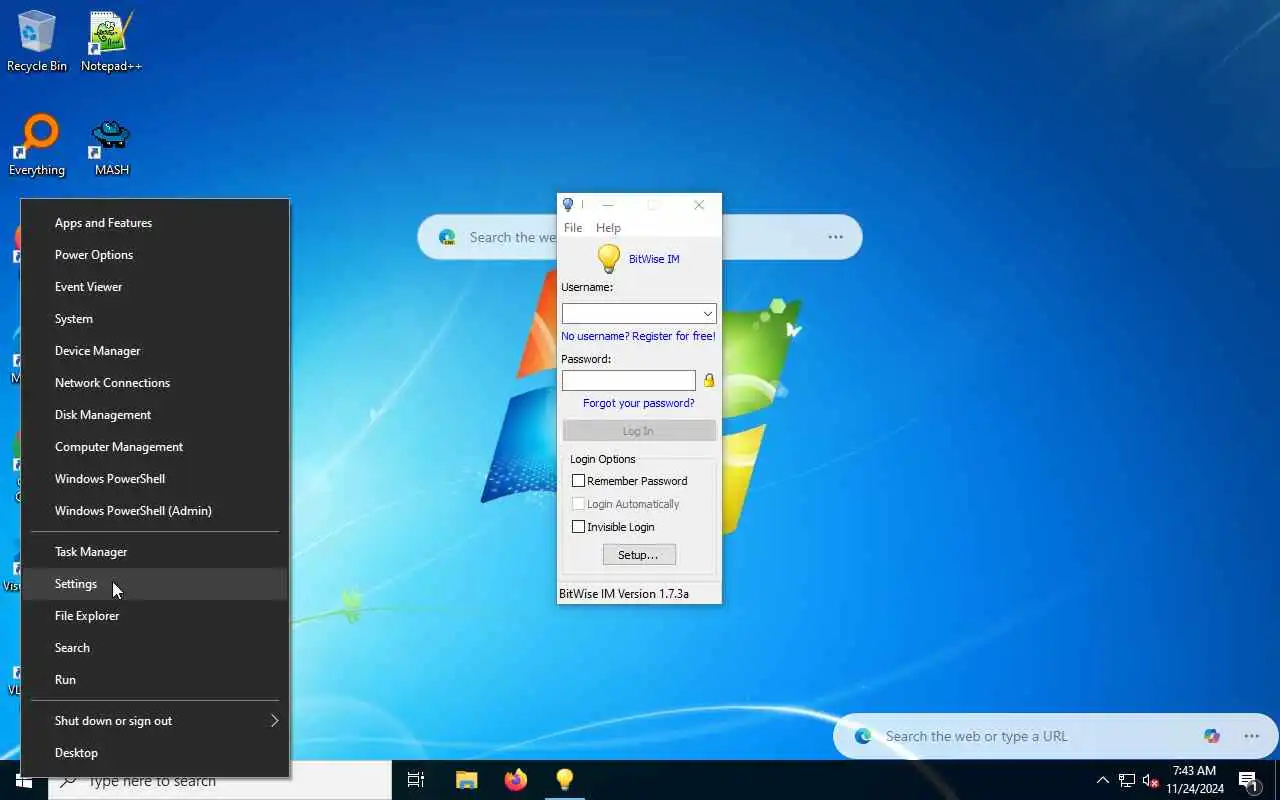The height and width of the screenshot is (800, 1280).
Task: Open Device Manager
Action: 155,351
